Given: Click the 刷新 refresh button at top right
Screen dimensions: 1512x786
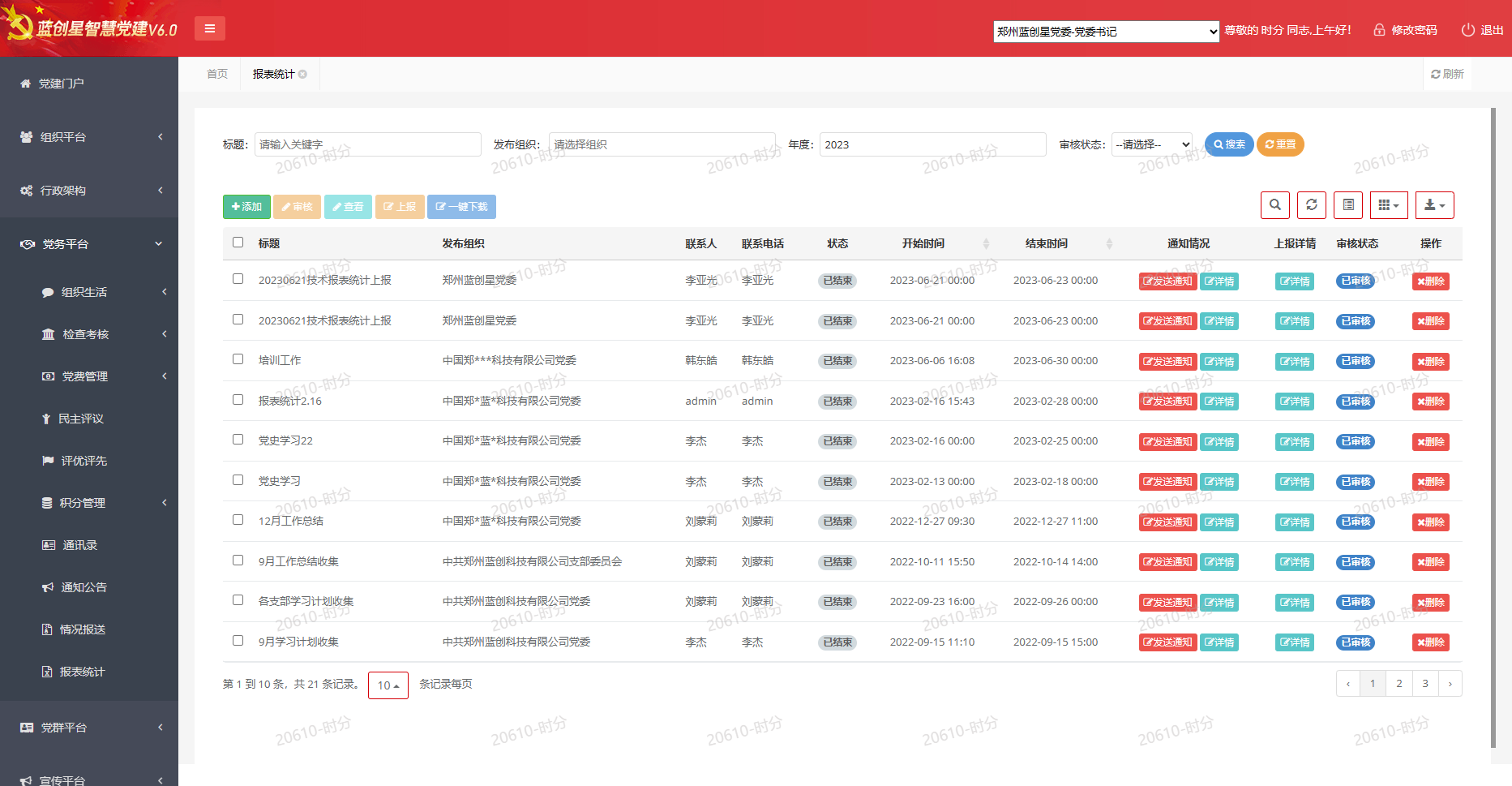Looking at the screenshot, I should click(x=1447, y=74).
